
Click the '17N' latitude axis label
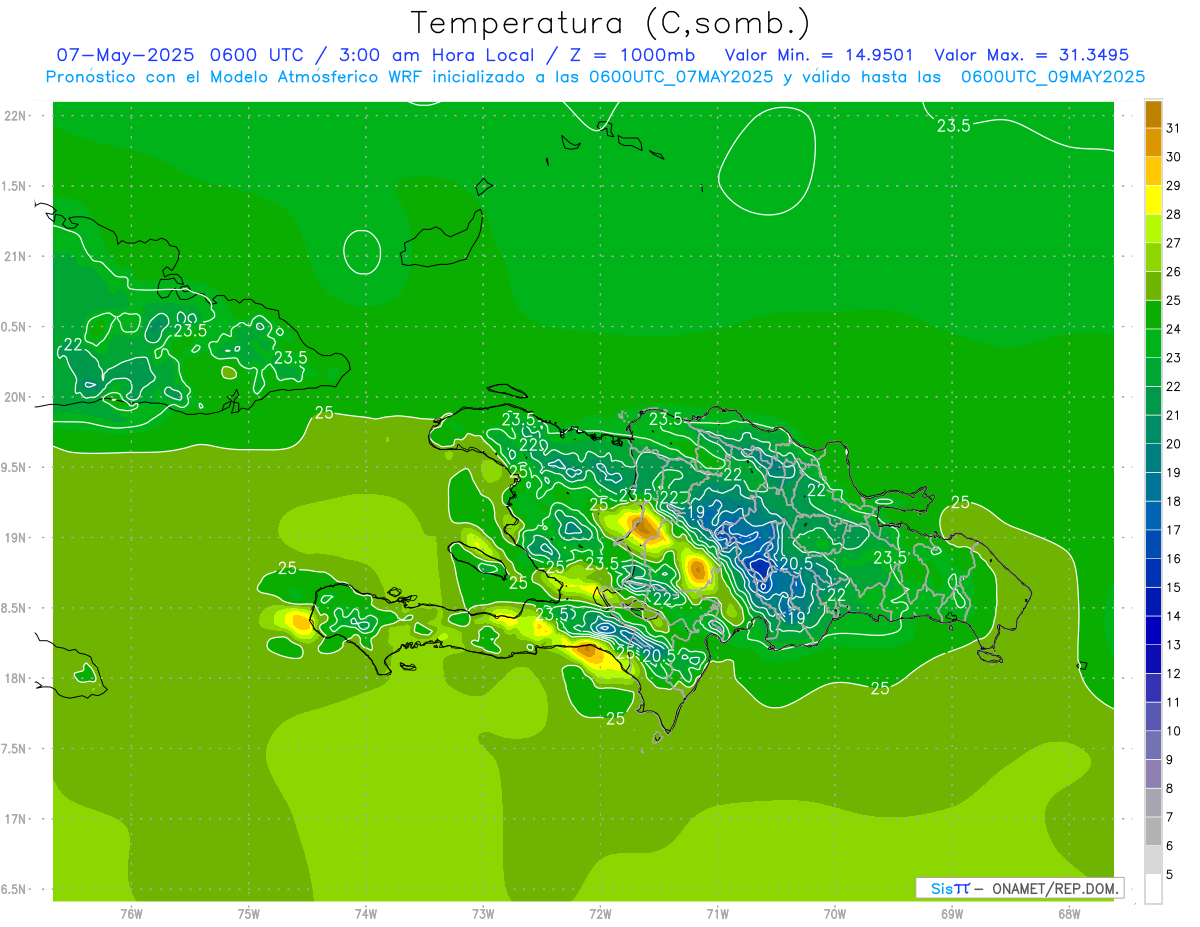coord(15,820)
